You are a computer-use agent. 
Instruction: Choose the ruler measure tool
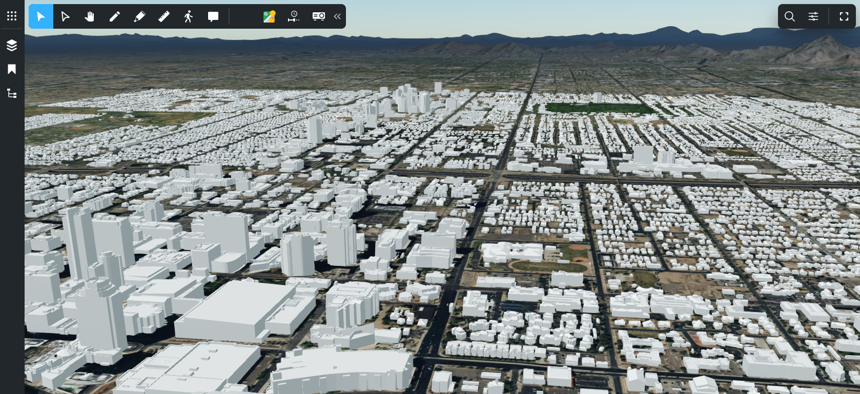pos(164,16)
